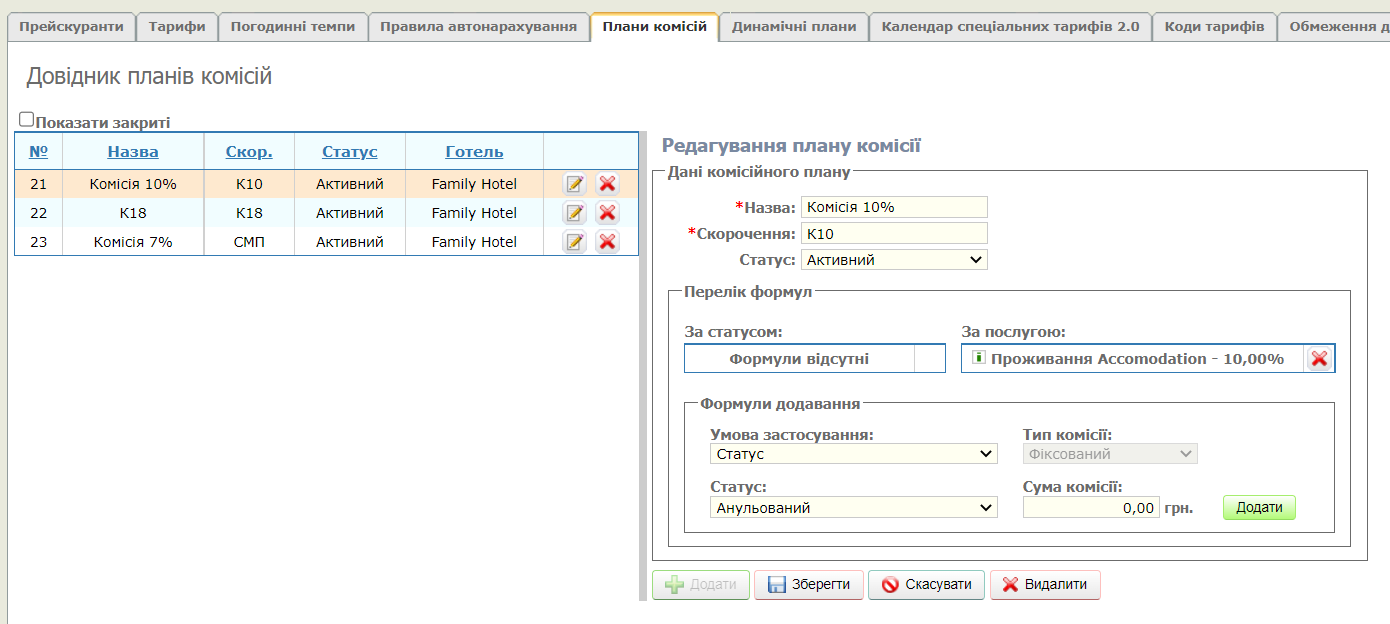Sort table by Назва column header
This screenshot has width=1390, height=624.
tap(133, 152)
